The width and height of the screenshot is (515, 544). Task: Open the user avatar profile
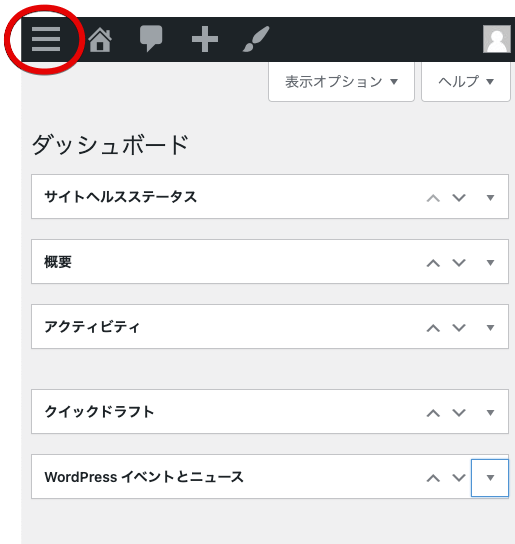point(497,39)
